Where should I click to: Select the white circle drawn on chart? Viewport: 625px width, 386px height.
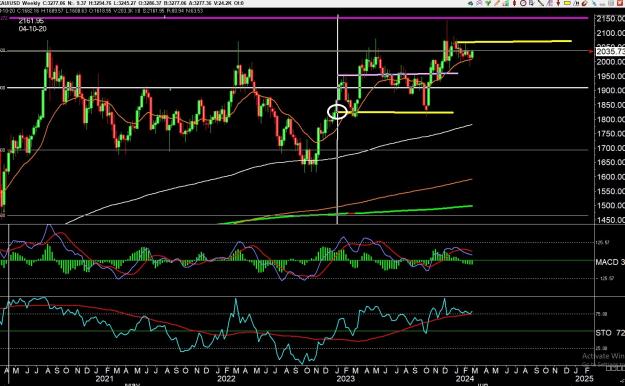[337, 112]
